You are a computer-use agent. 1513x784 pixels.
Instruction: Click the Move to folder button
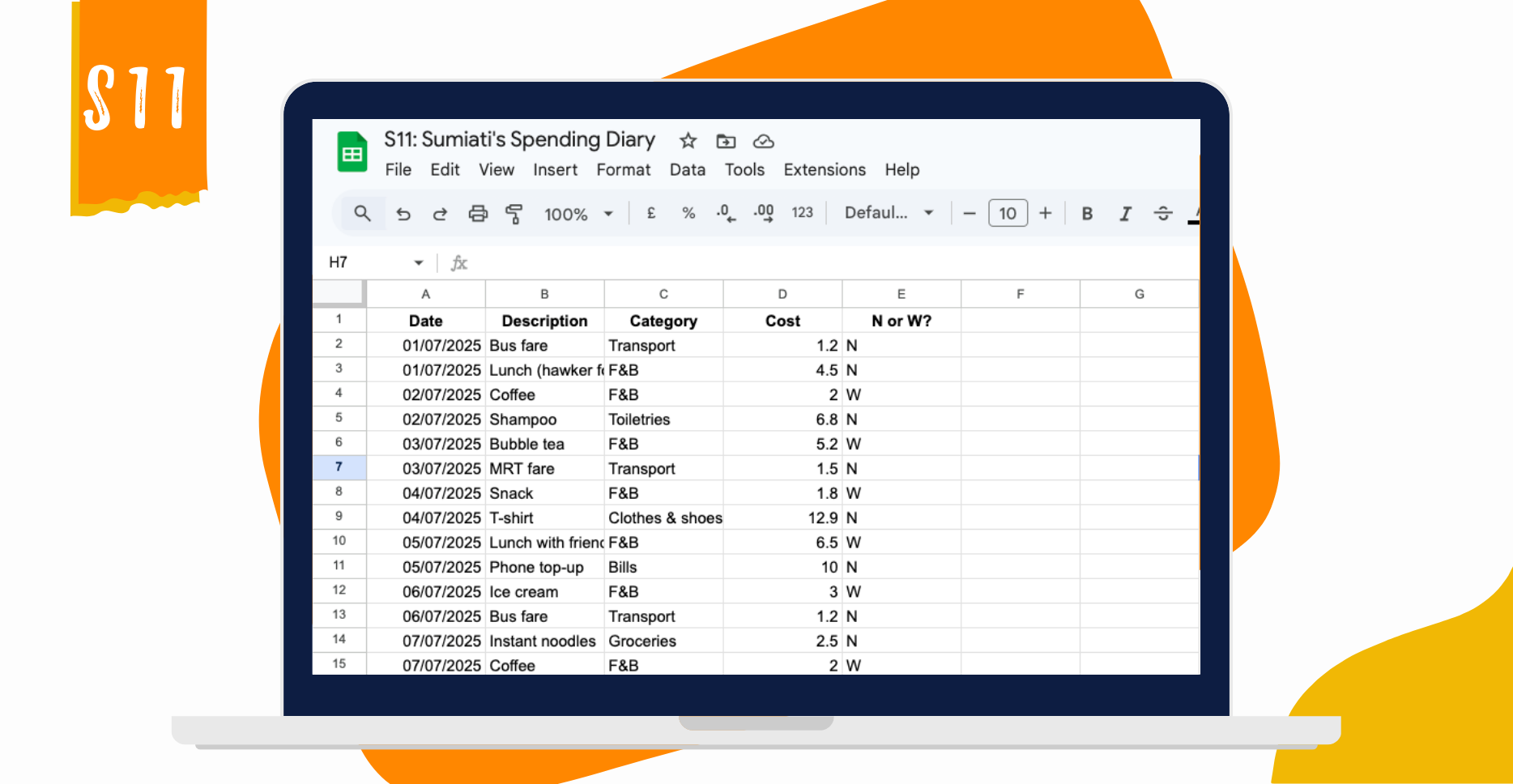(x=725, y=140)
